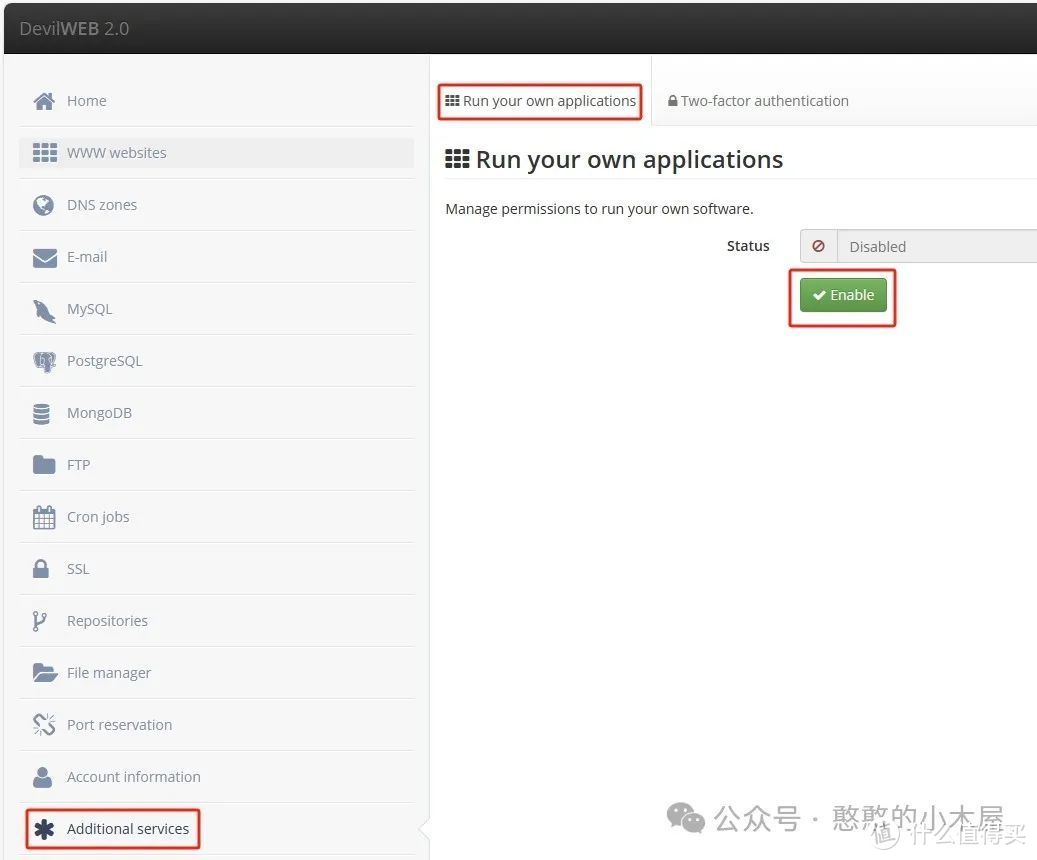Open the File manager
This screenshot has height=860, width=1037.
pyautogui.click(x=216, y=673)
